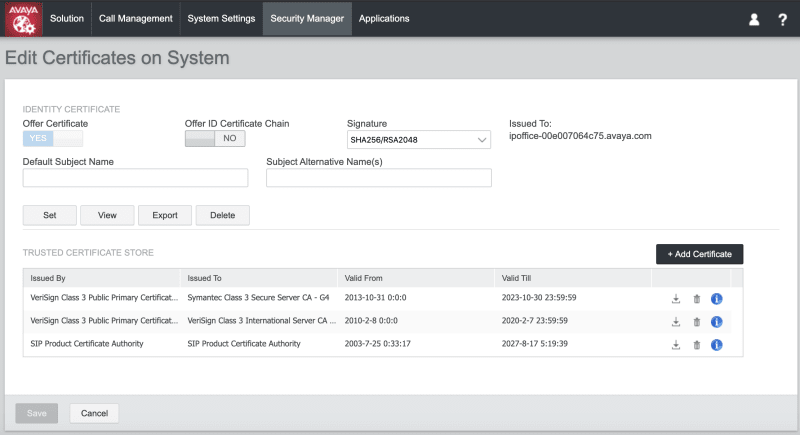View info for SIP Product Certificate Authority
The height and width of the screenshot is (435, 800).
(716, 345)
